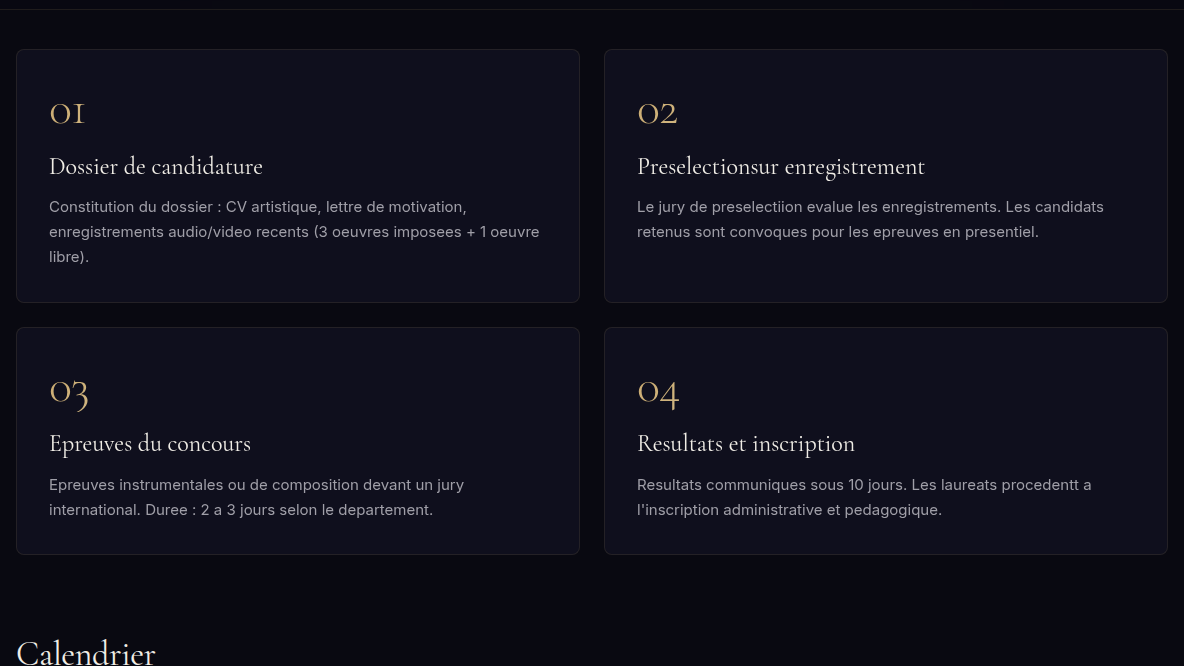
Task: Click the text 2 a 3 jours
Action: coord(238,510)
